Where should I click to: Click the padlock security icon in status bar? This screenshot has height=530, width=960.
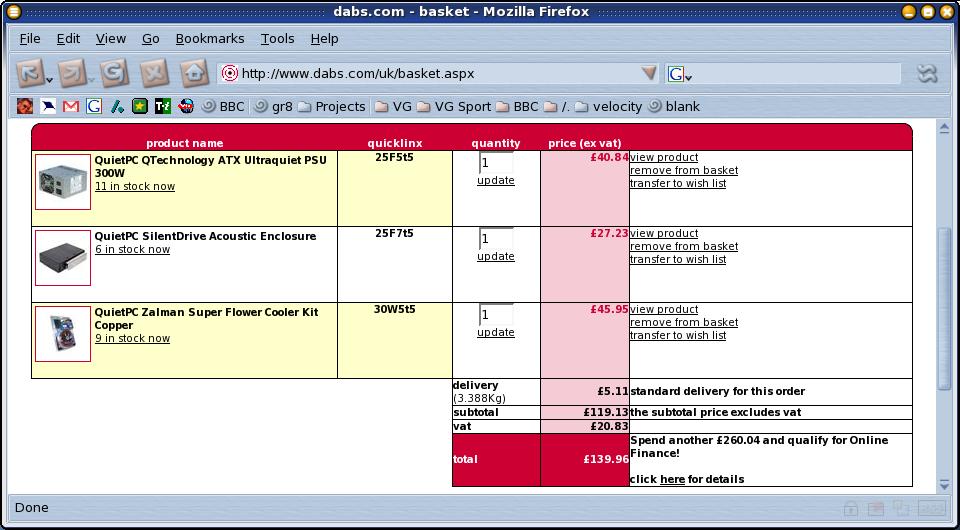(851, 508)
